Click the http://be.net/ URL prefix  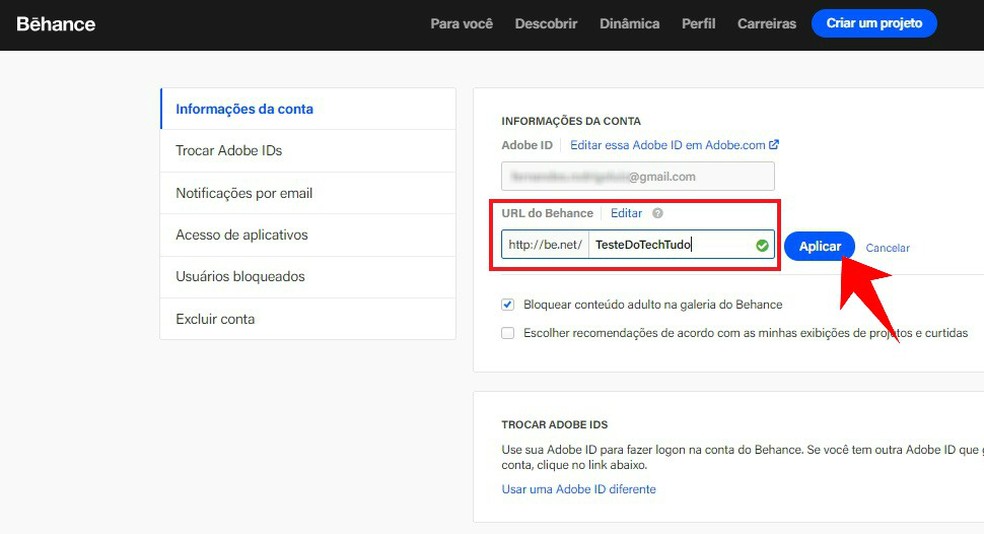[545, 245]
